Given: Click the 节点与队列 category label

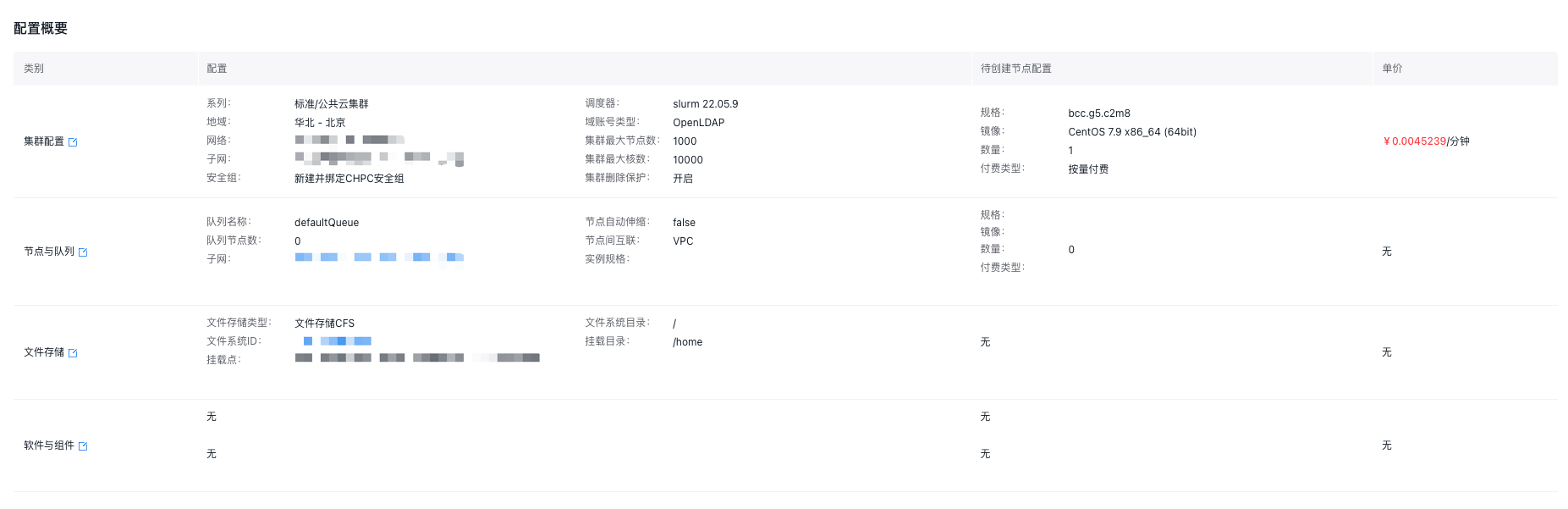Looking at the screenshot, I should [49, 252].
